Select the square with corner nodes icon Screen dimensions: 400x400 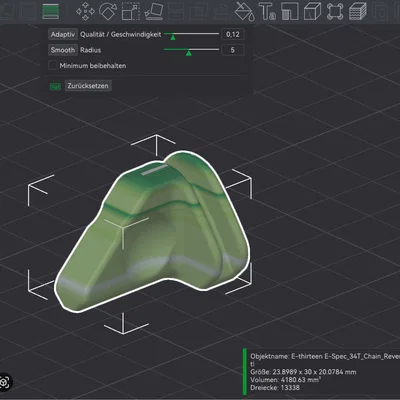pos(335,11)
